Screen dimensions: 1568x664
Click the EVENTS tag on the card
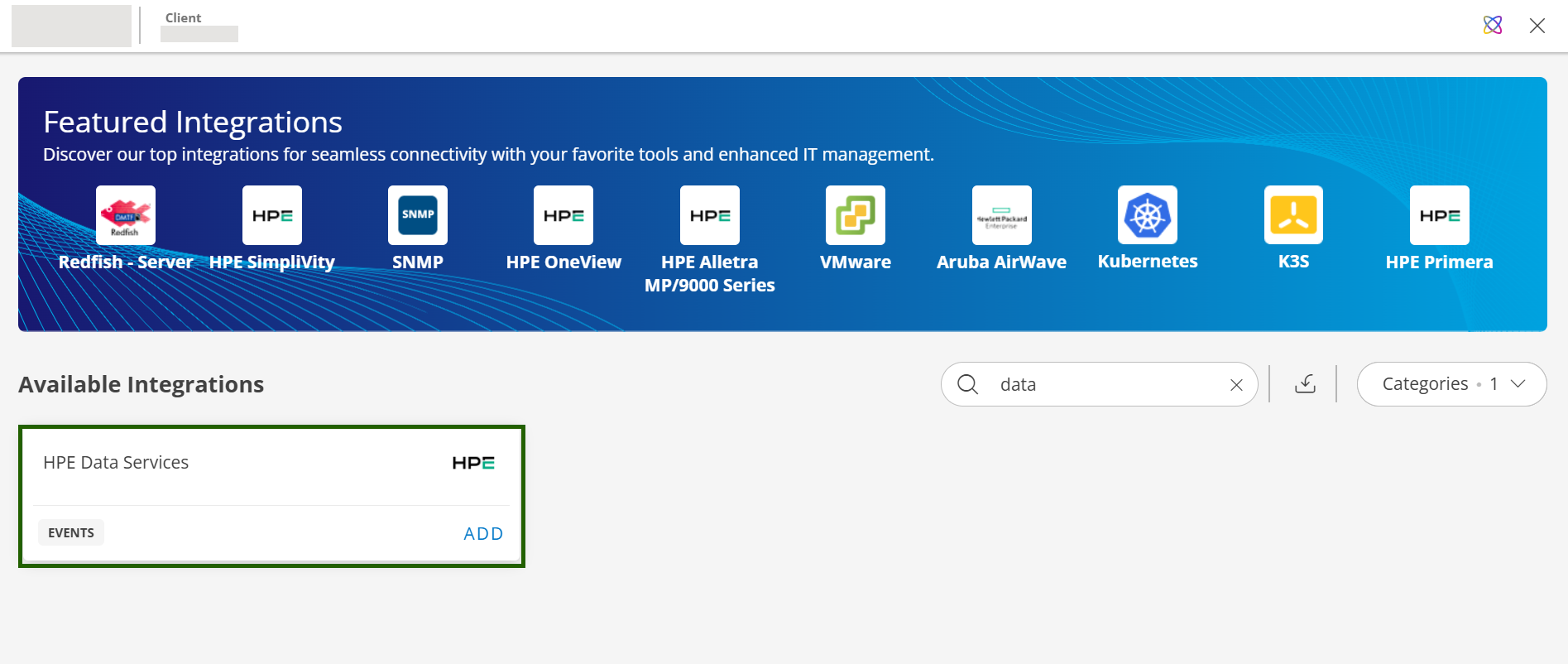tap(71, 533)
